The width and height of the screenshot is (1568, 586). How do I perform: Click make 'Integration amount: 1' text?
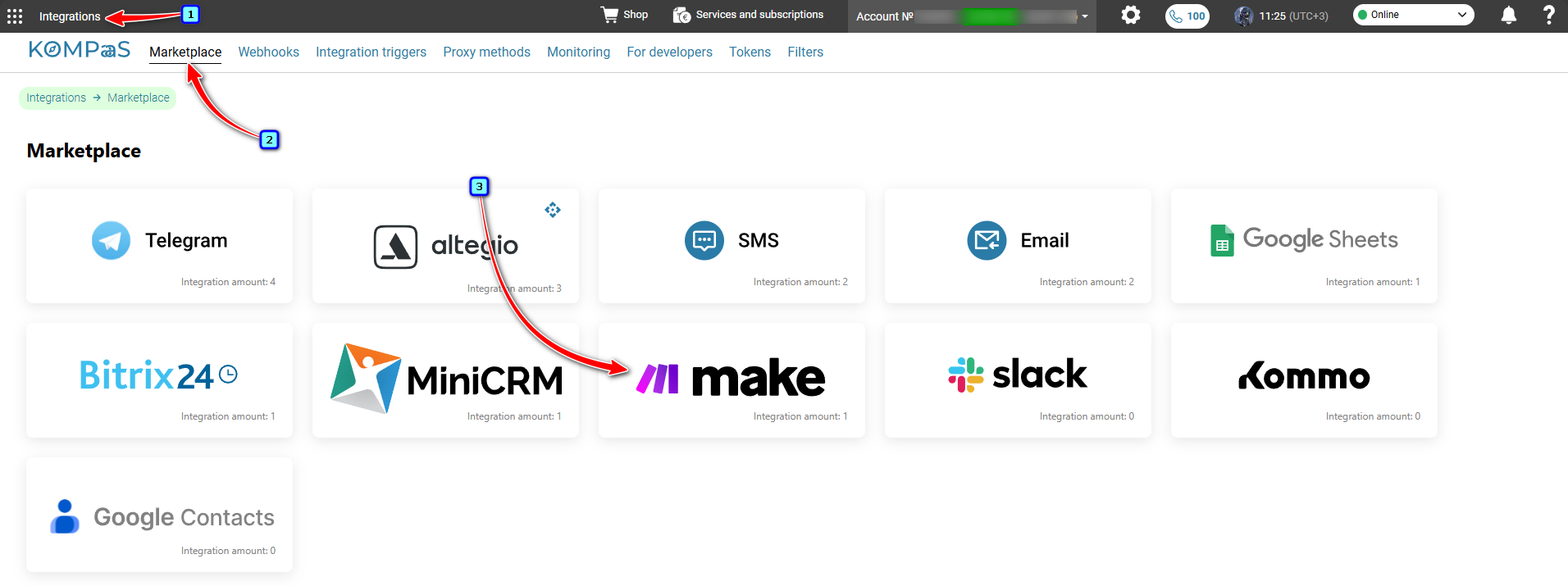click(800, 416)
